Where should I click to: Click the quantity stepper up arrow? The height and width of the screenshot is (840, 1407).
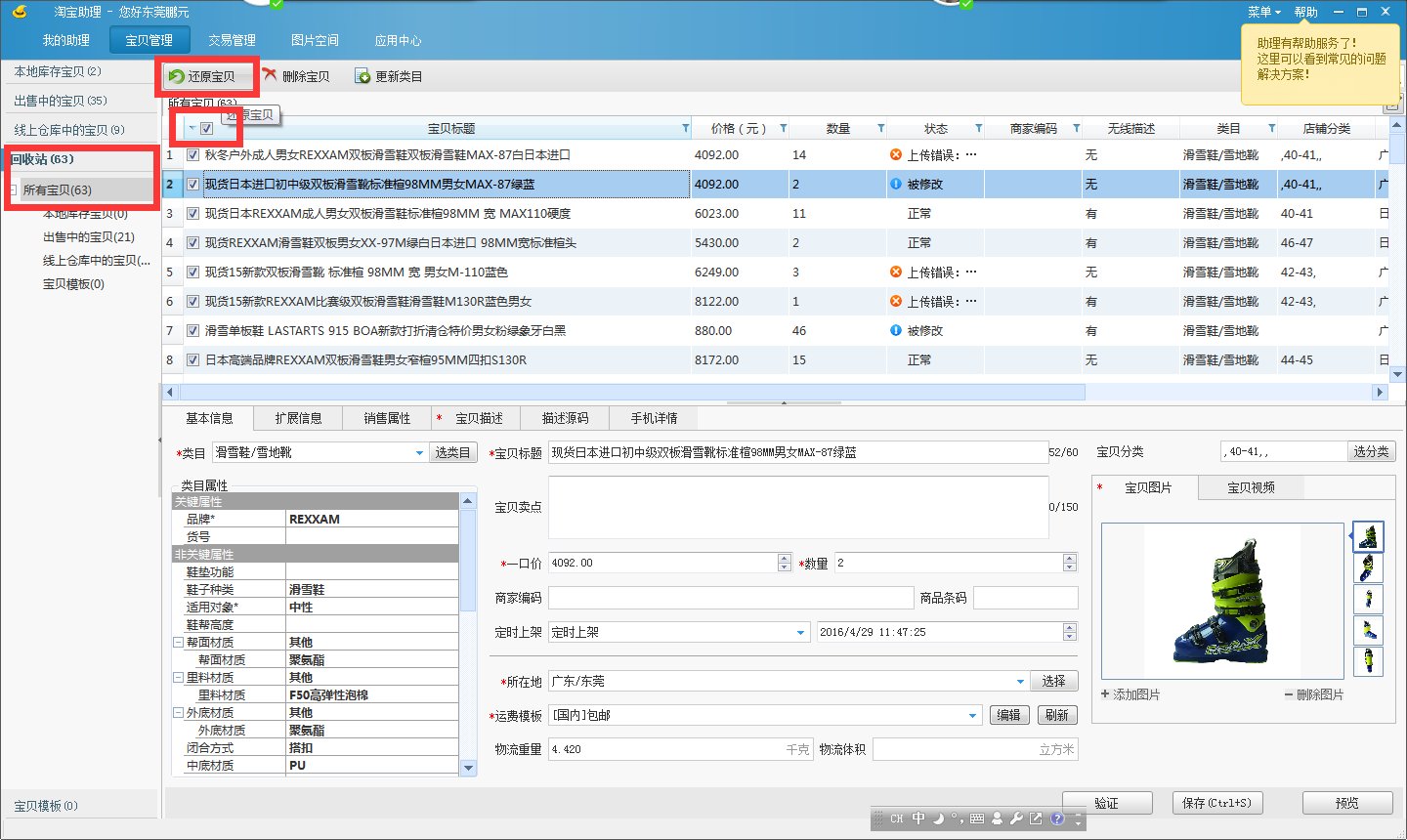pyautogui.click(x=1069, y=558)
